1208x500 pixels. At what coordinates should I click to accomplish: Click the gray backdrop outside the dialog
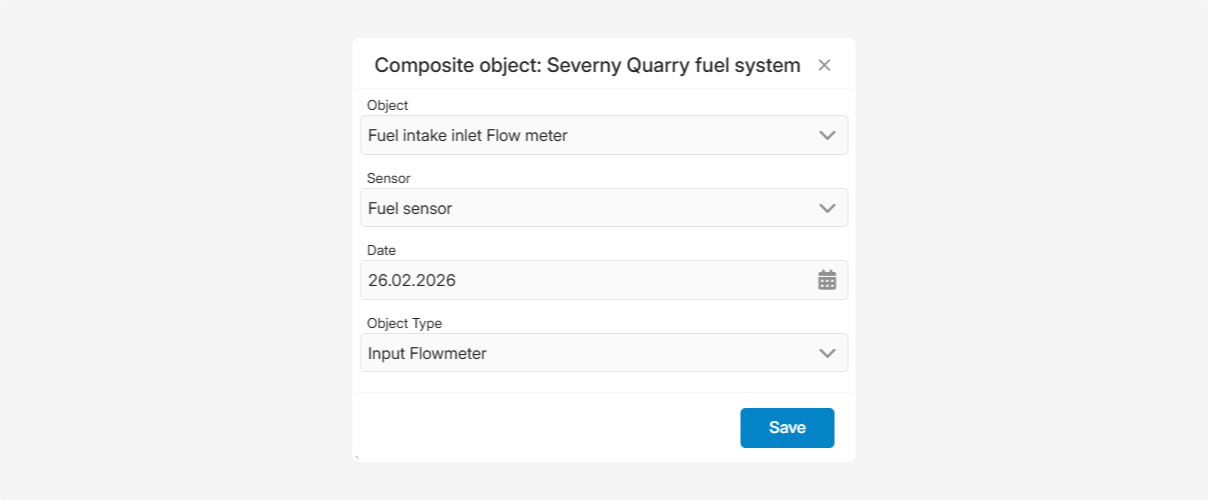click(x=170, y=250)
